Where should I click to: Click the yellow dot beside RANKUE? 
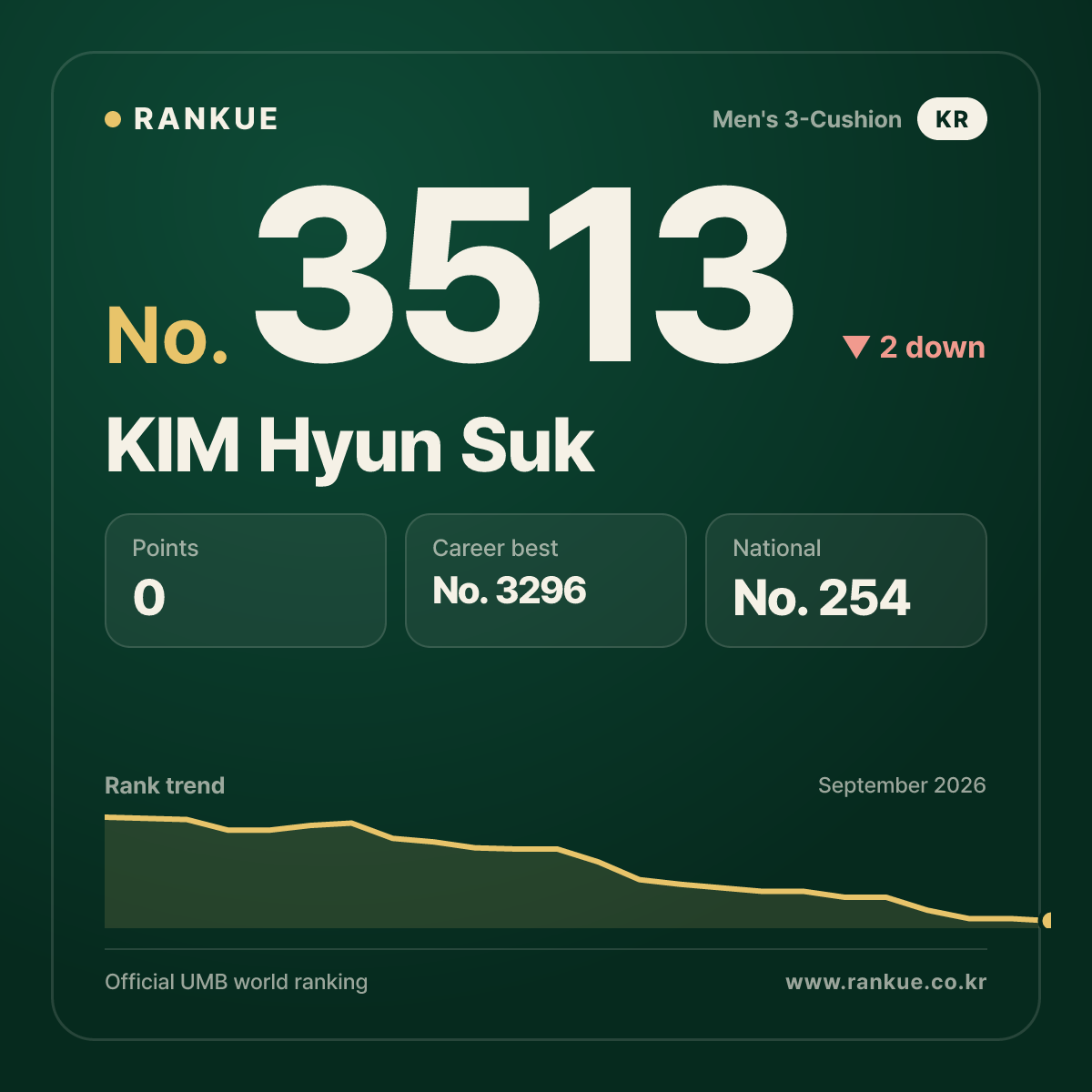113,119
